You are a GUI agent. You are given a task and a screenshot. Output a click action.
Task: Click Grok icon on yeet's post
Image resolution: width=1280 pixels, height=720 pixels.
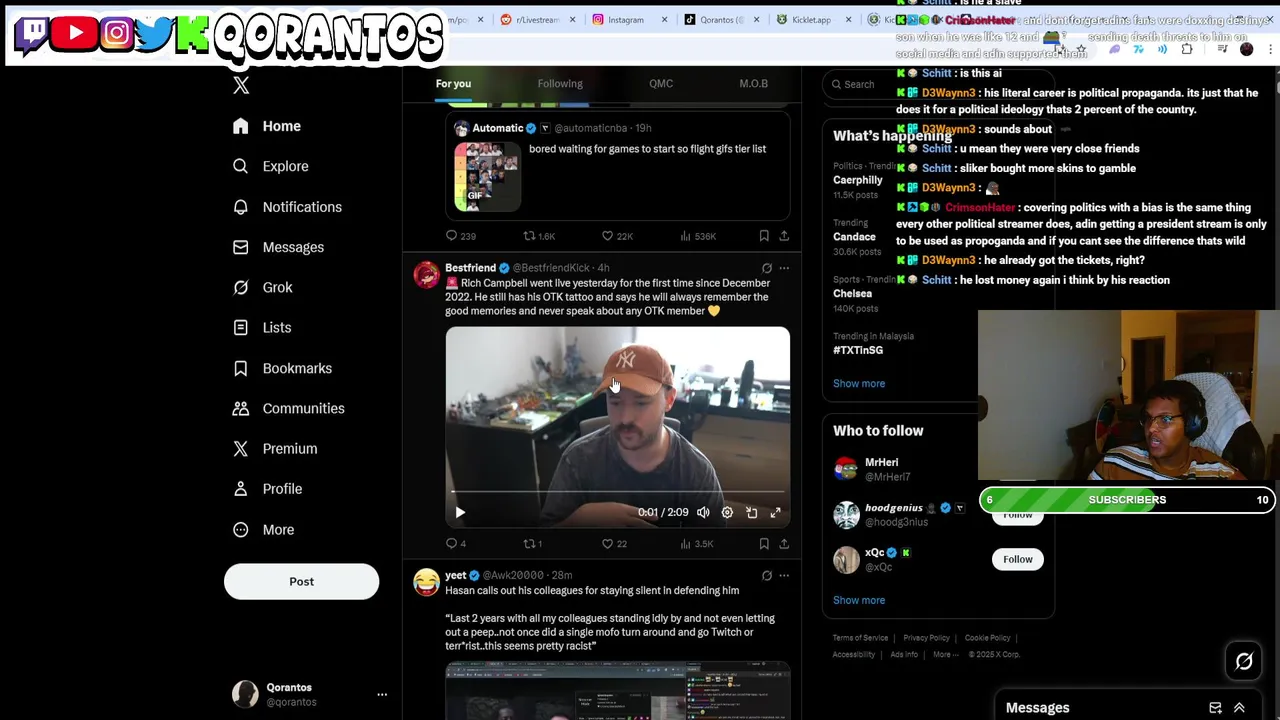(767, 576)
